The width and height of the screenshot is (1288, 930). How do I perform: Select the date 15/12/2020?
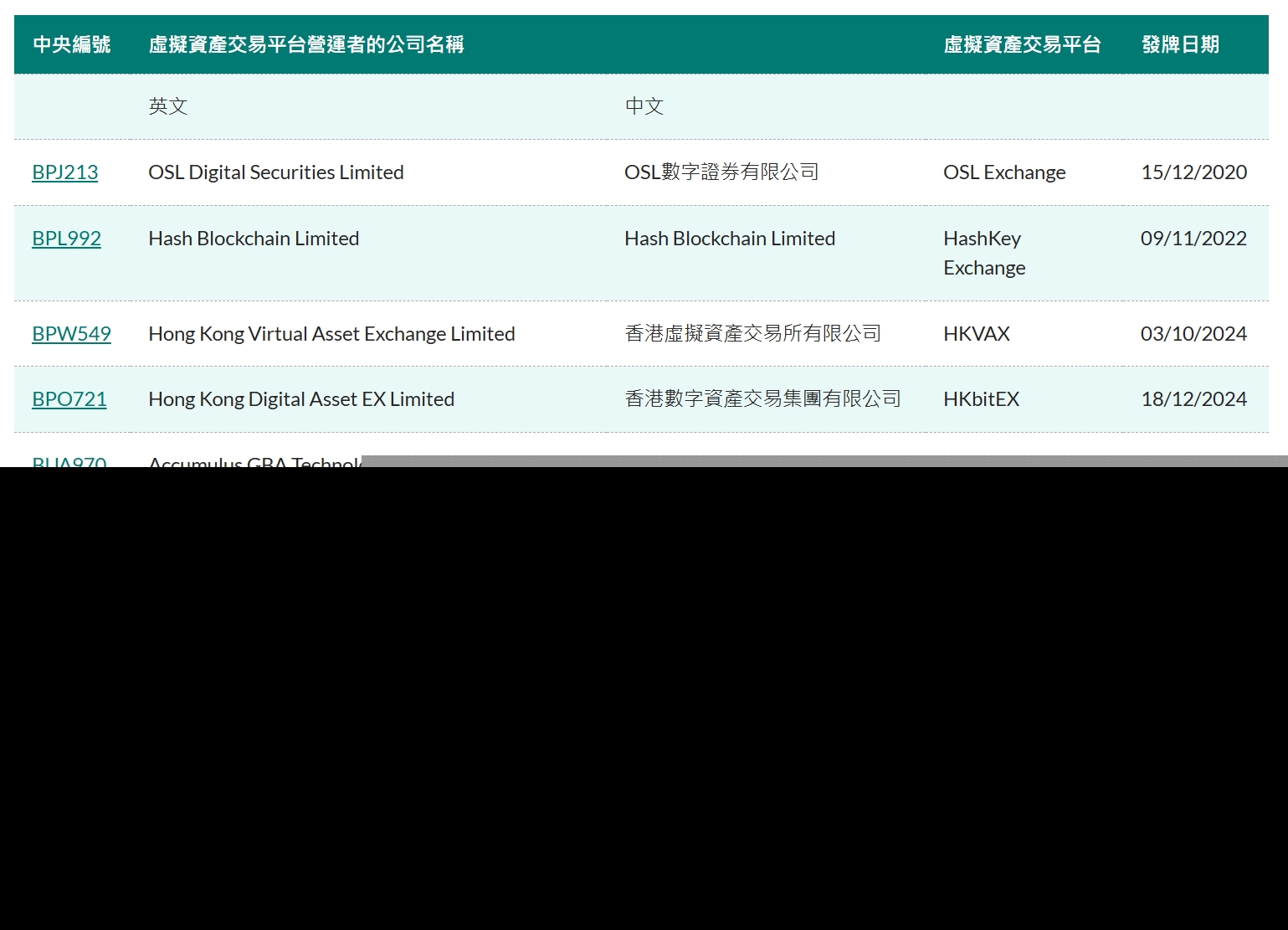pyautogui.click(x=1194, y=172)
